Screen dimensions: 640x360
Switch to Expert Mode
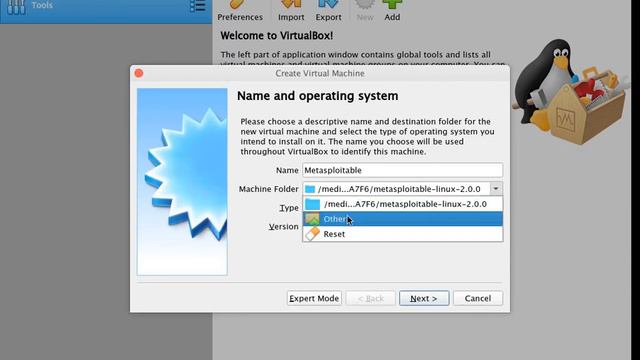click(x=314, y=298)
